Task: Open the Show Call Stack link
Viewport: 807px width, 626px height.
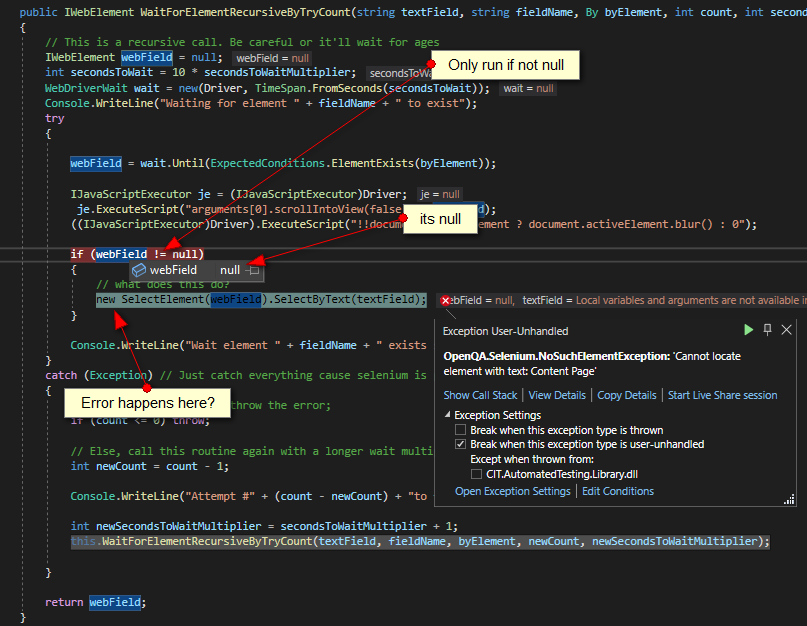Action: pos(480,395)
